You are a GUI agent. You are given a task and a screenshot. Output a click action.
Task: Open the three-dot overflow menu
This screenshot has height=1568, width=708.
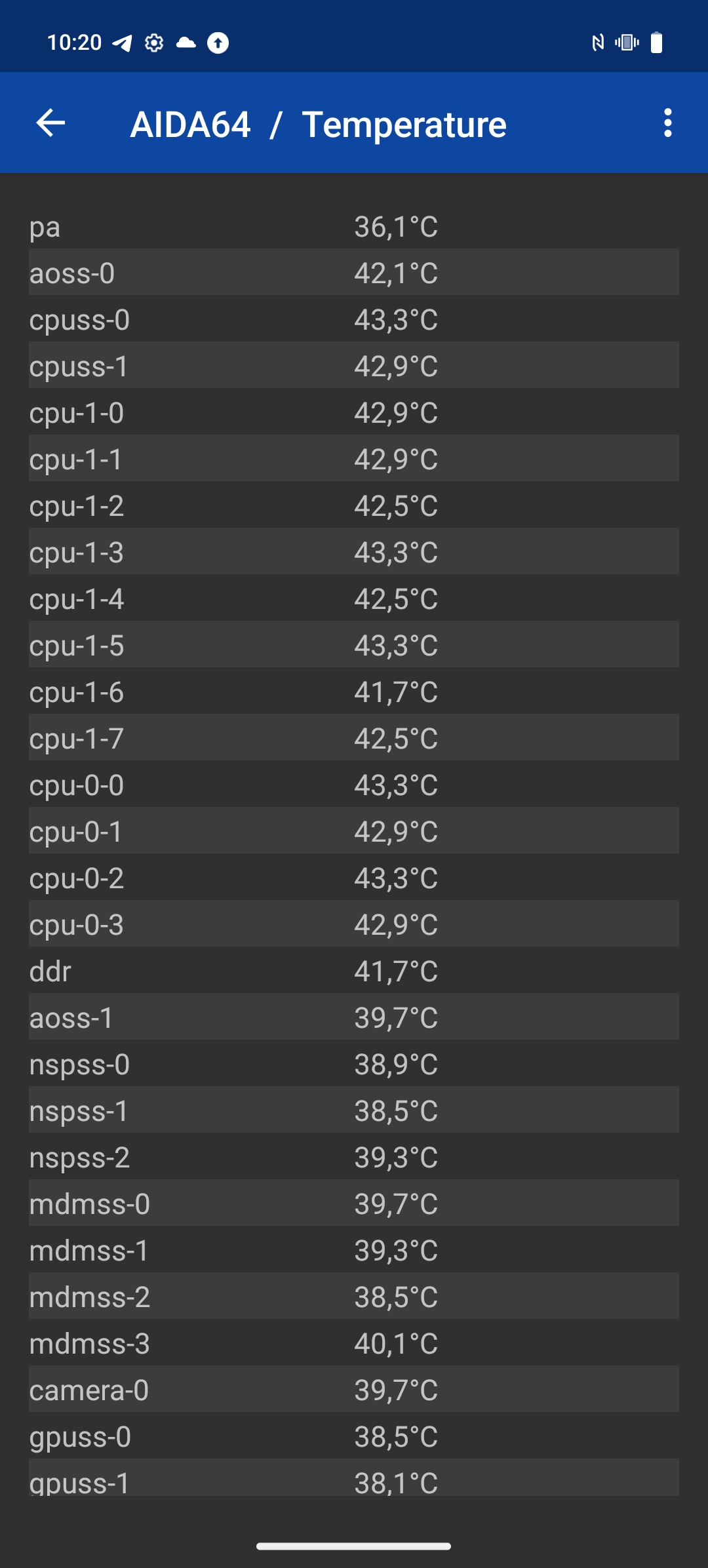click(x=667, y=123)
